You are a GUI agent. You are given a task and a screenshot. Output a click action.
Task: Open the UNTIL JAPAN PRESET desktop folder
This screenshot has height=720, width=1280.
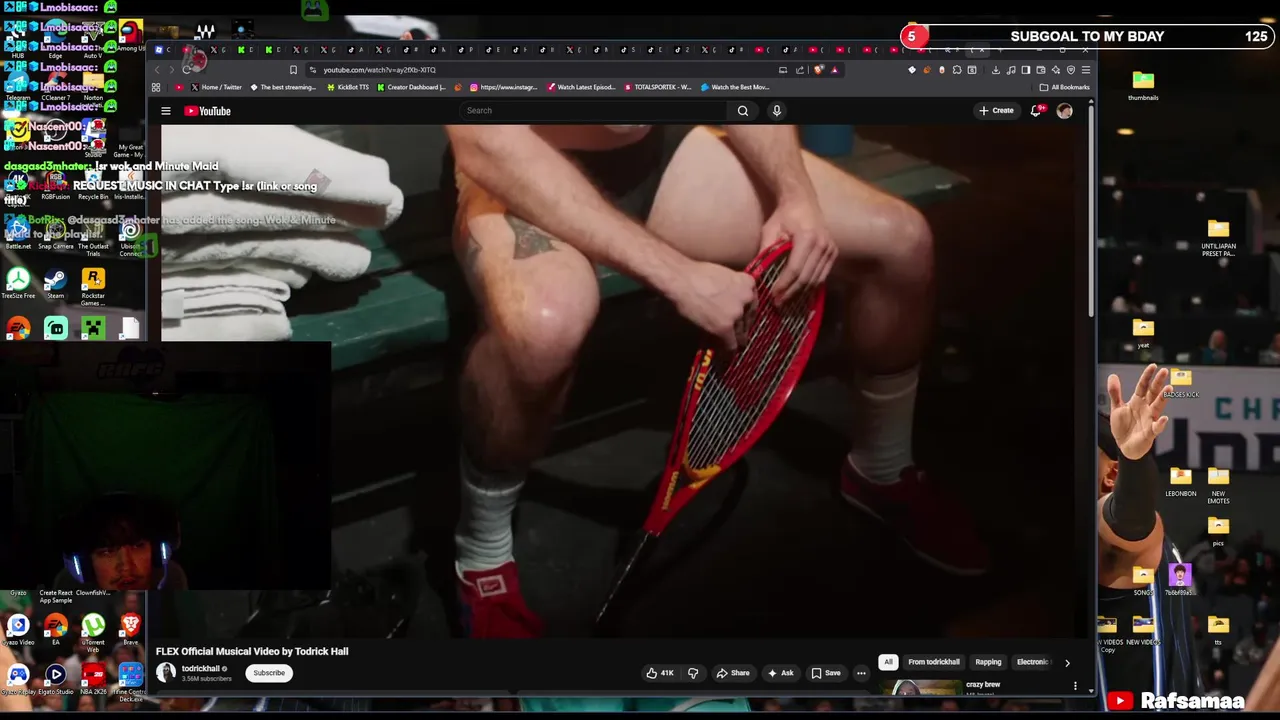tap(1218, 238)
